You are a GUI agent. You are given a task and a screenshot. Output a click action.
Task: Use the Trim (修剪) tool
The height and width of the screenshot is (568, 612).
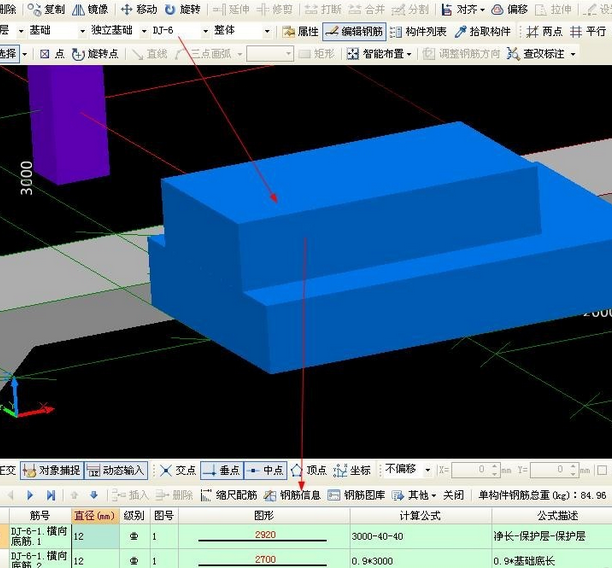click(x=275, y=9)
